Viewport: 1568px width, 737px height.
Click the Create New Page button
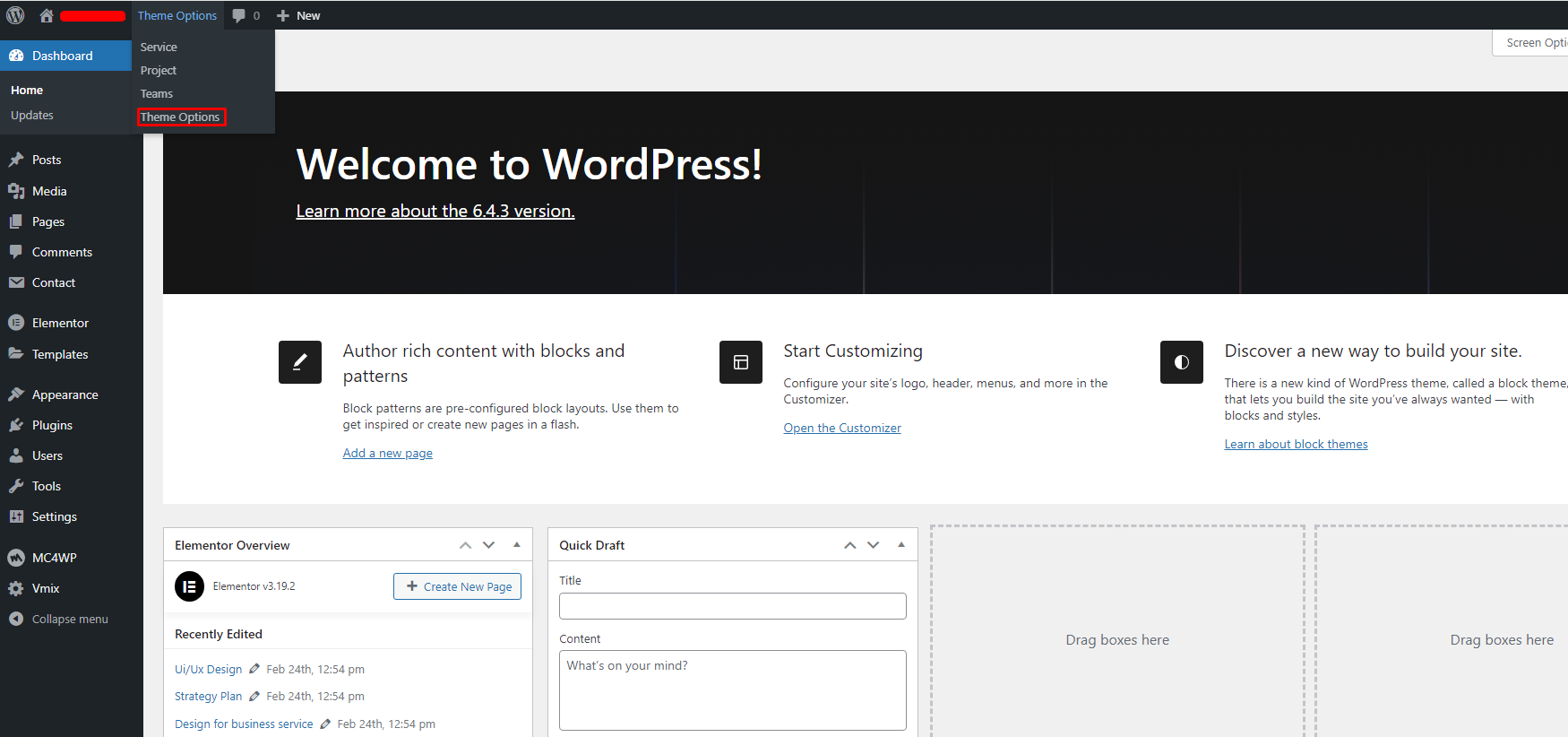point(457,586)
